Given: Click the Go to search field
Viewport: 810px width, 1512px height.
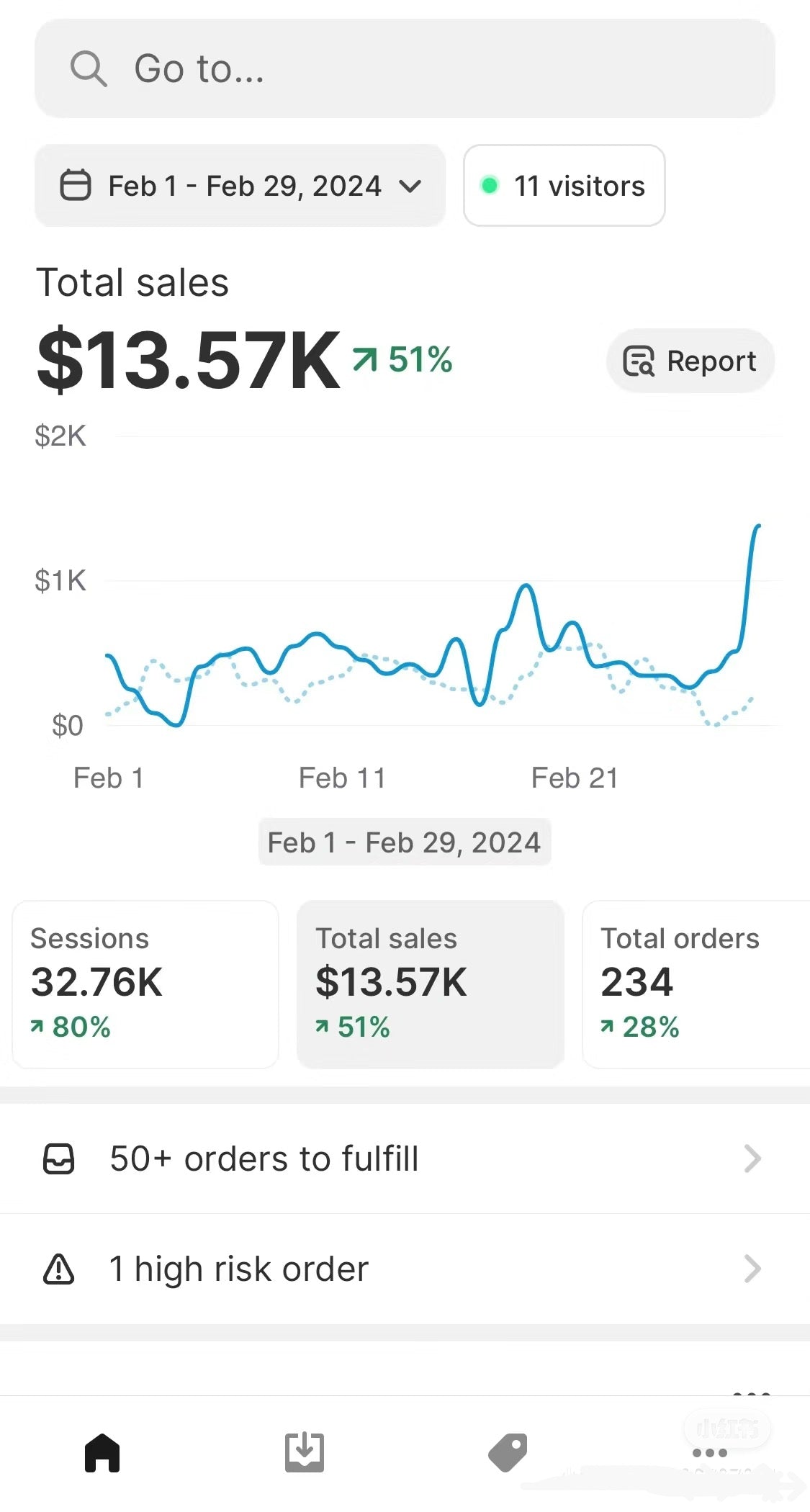Looking at the screenshot, I should click(x=405, y=69).
